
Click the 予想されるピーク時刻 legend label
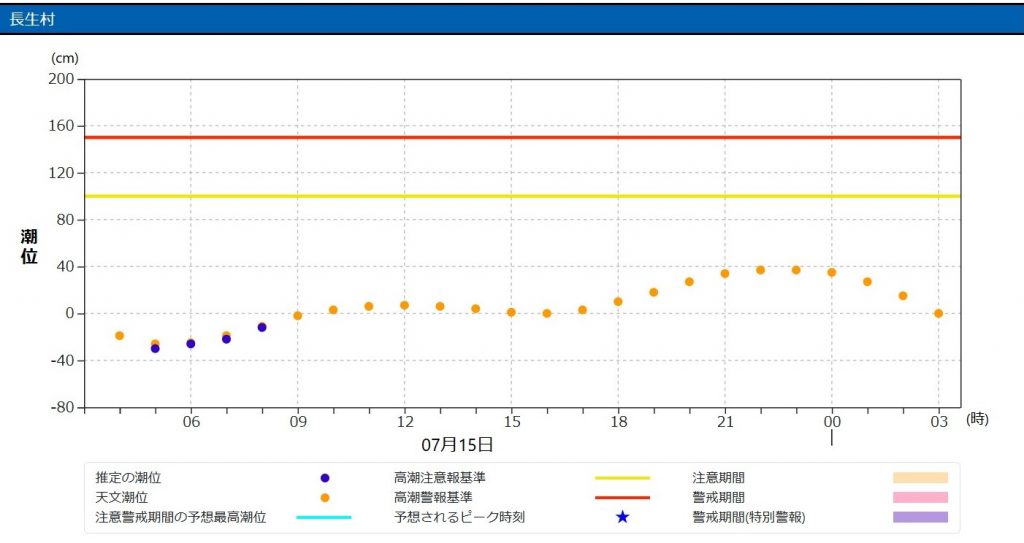[x=459, y=517]
